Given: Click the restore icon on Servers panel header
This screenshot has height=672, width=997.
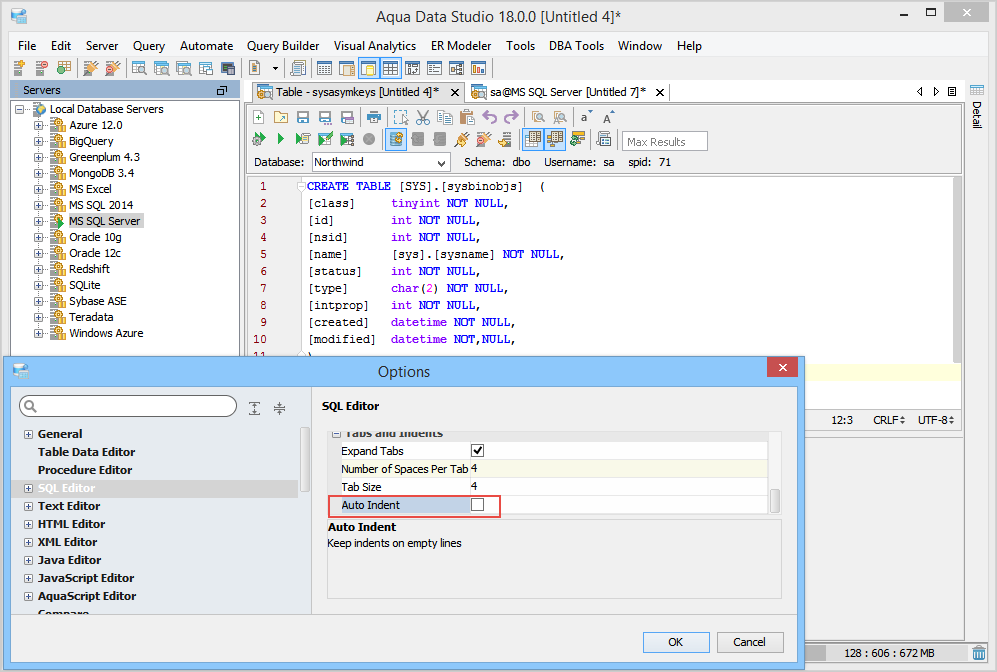Looking at the screenshot, I should pos(222,90).
